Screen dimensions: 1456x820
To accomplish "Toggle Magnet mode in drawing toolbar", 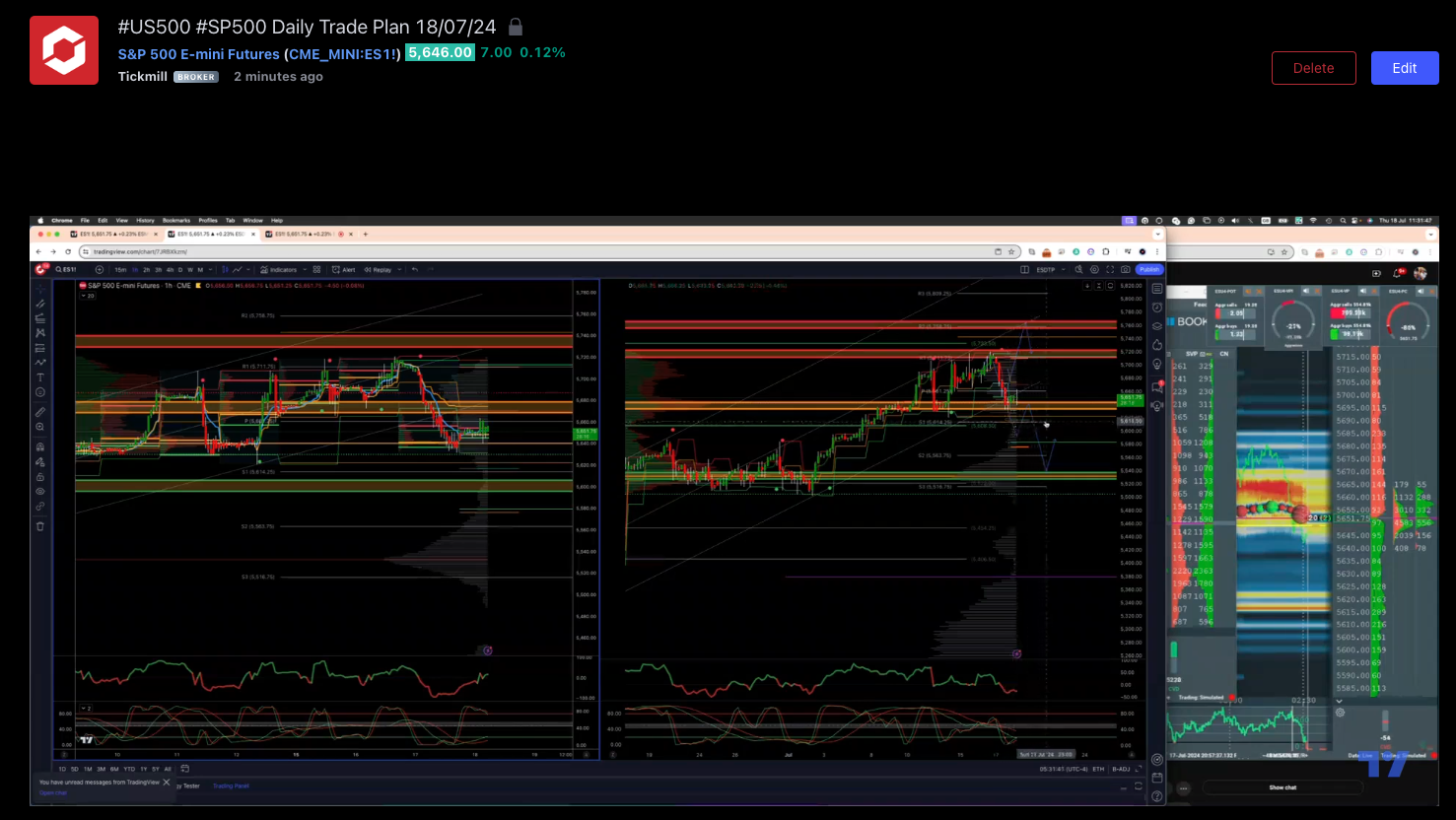I will (x=40, y=447).
